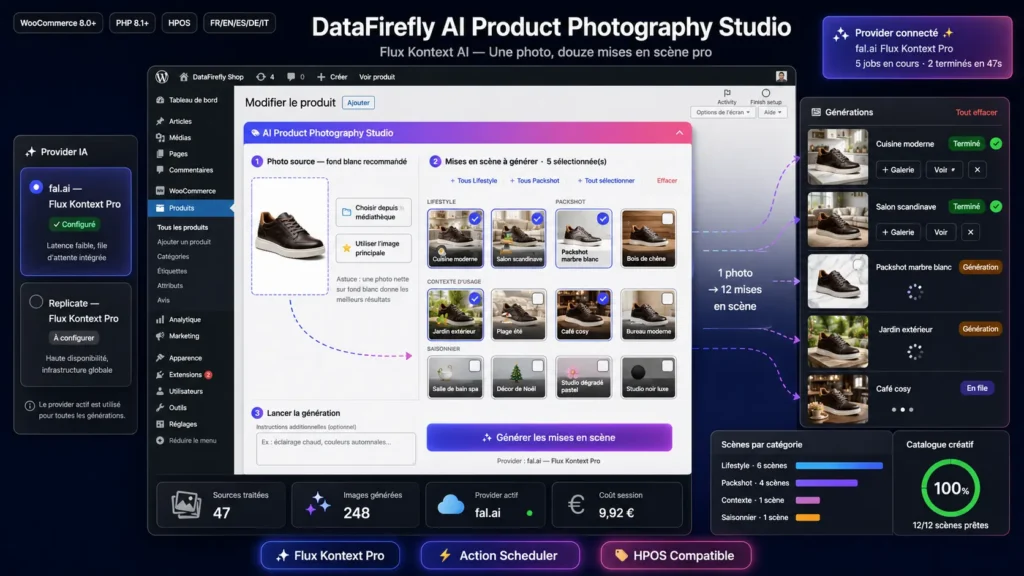Viewport: 1024px width, 576px height.
Task: Open the Analytique chart icon
Action: click(160, 320)
